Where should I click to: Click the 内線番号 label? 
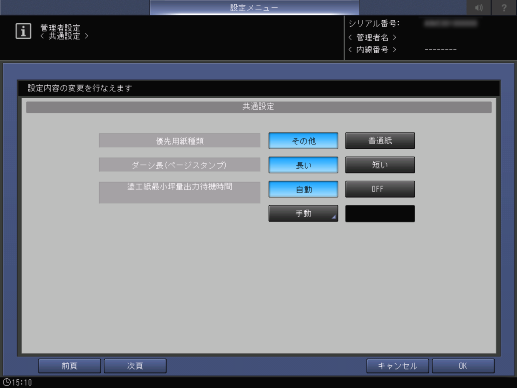pyautogui.click(x=372, y=50)
